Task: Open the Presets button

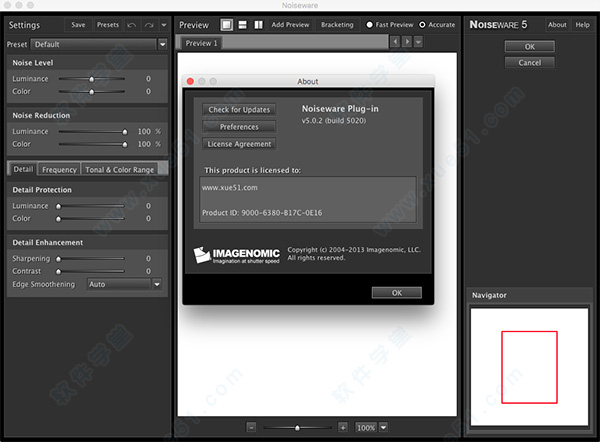Action: [x=108, y=25]
